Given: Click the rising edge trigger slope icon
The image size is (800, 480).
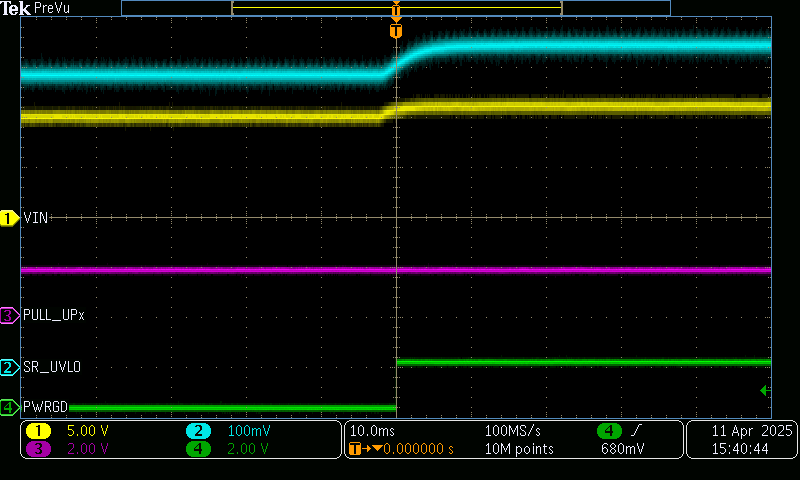Looking at the screenshot, I should coord(636,431).
